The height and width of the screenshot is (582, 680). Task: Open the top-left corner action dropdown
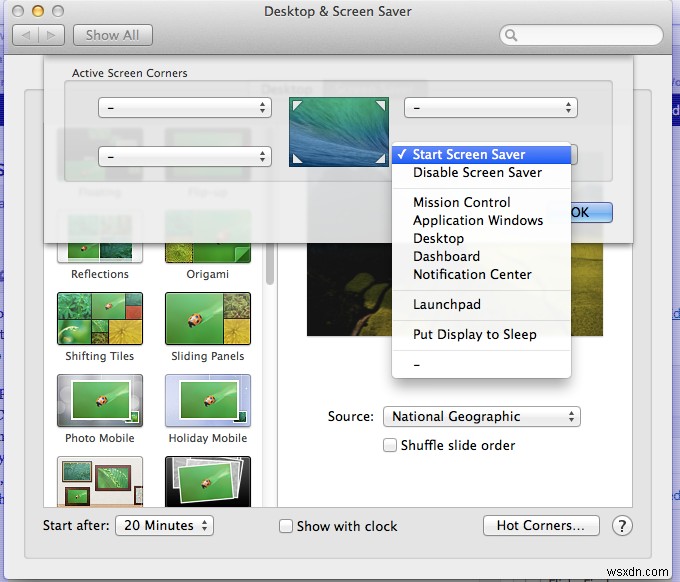click(x=185, y=108)
